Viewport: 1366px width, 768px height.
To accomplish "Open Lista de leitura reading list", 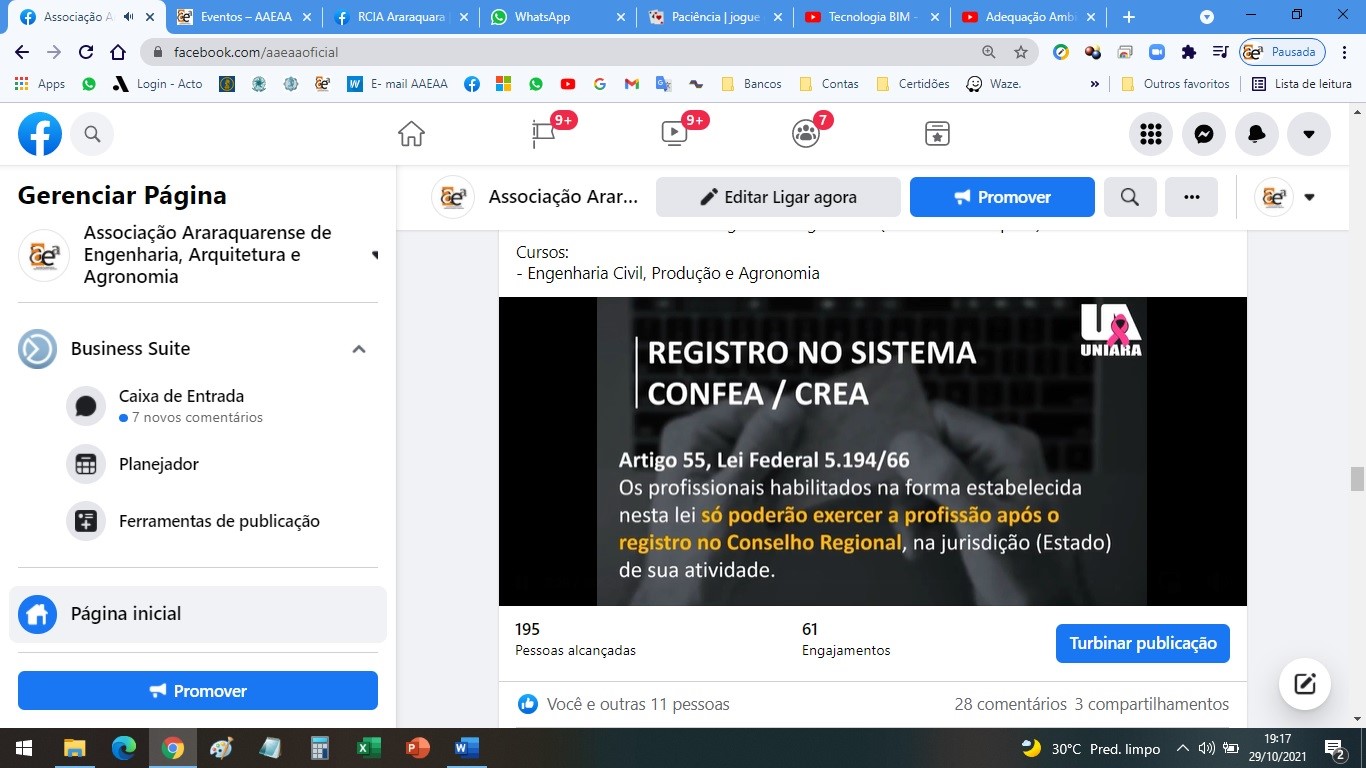I will (x=1302, y=84).
